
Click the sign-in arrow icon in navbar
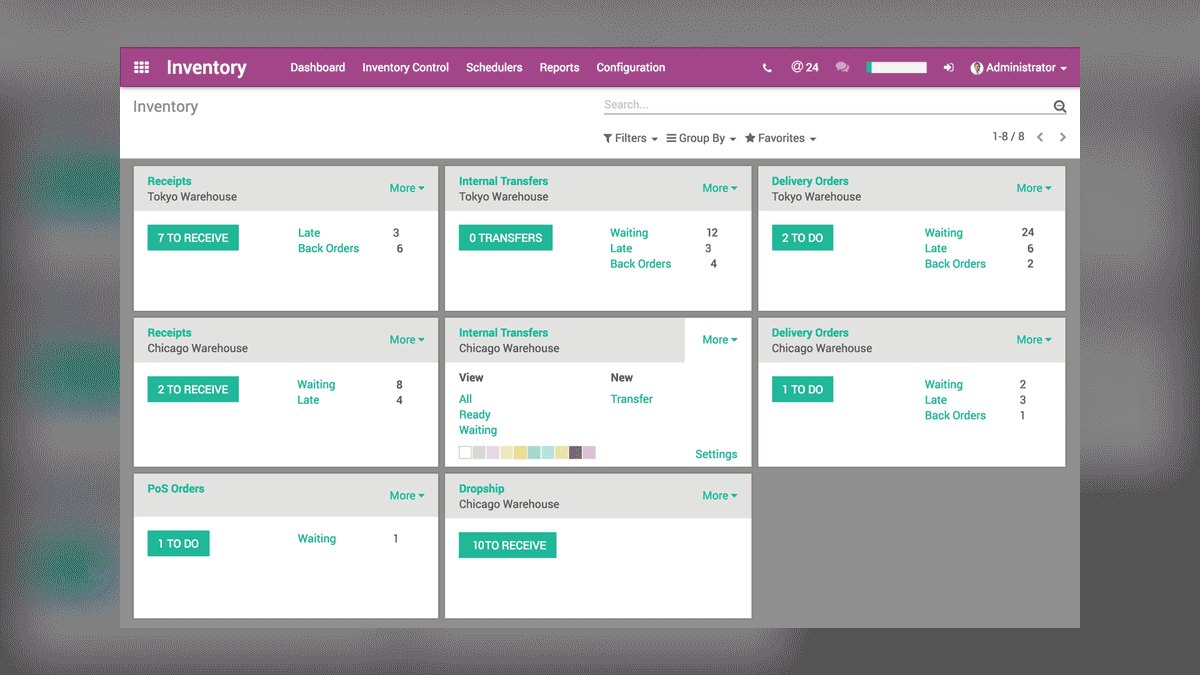(x=948, y=68)
